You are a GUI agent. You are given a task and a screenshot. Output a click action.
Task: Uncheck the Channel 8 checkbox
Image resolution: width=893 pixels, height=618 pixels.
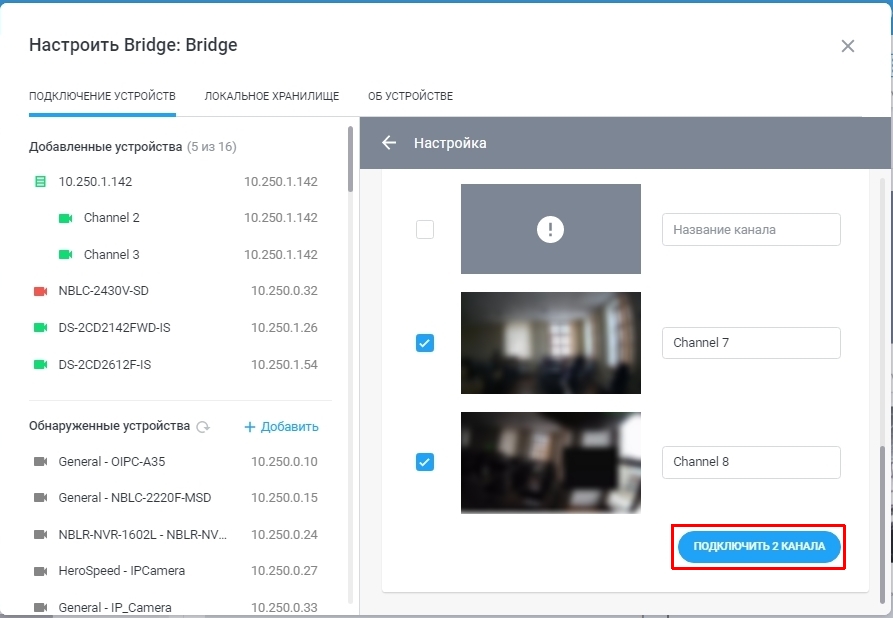coord(425,462)
